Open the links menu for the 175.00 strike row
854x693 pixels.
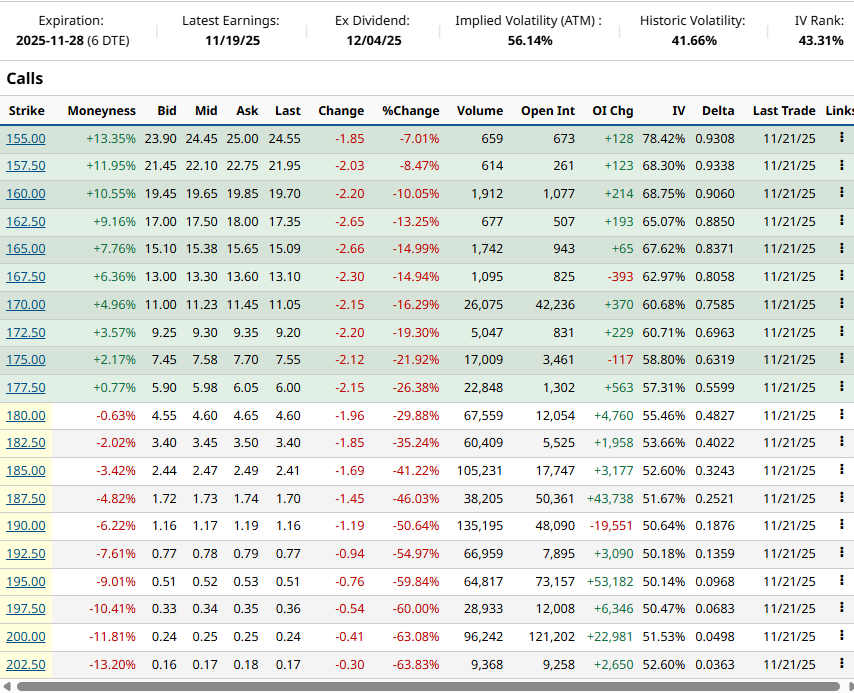[x=841, y=358]
